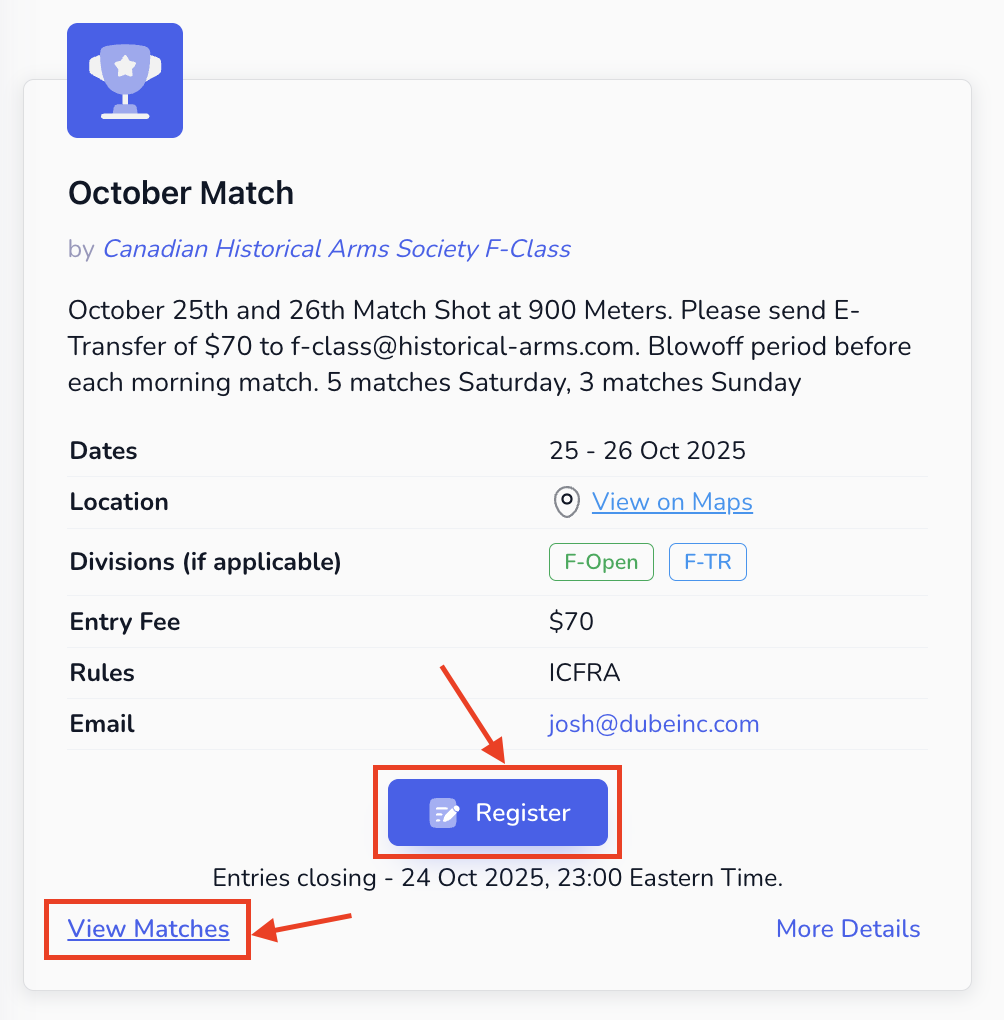
Task: Click the map pin location icon
Action: 567,502
